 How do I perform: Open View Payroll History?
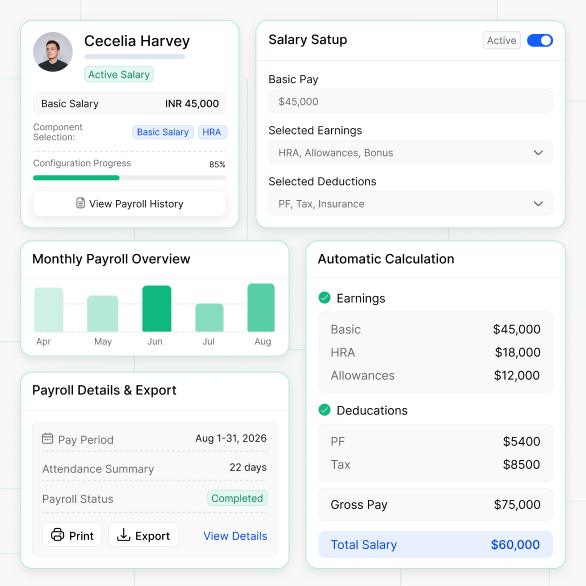click(130, 203)
